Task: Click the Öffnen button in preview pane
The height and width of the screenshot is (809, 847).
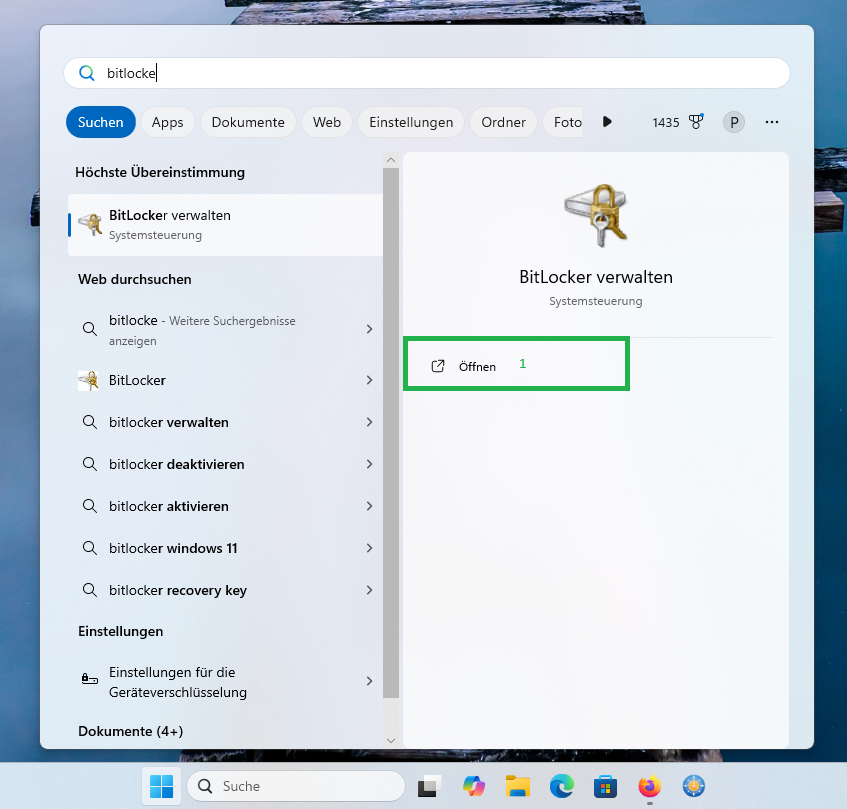Action: coord(516,366)
